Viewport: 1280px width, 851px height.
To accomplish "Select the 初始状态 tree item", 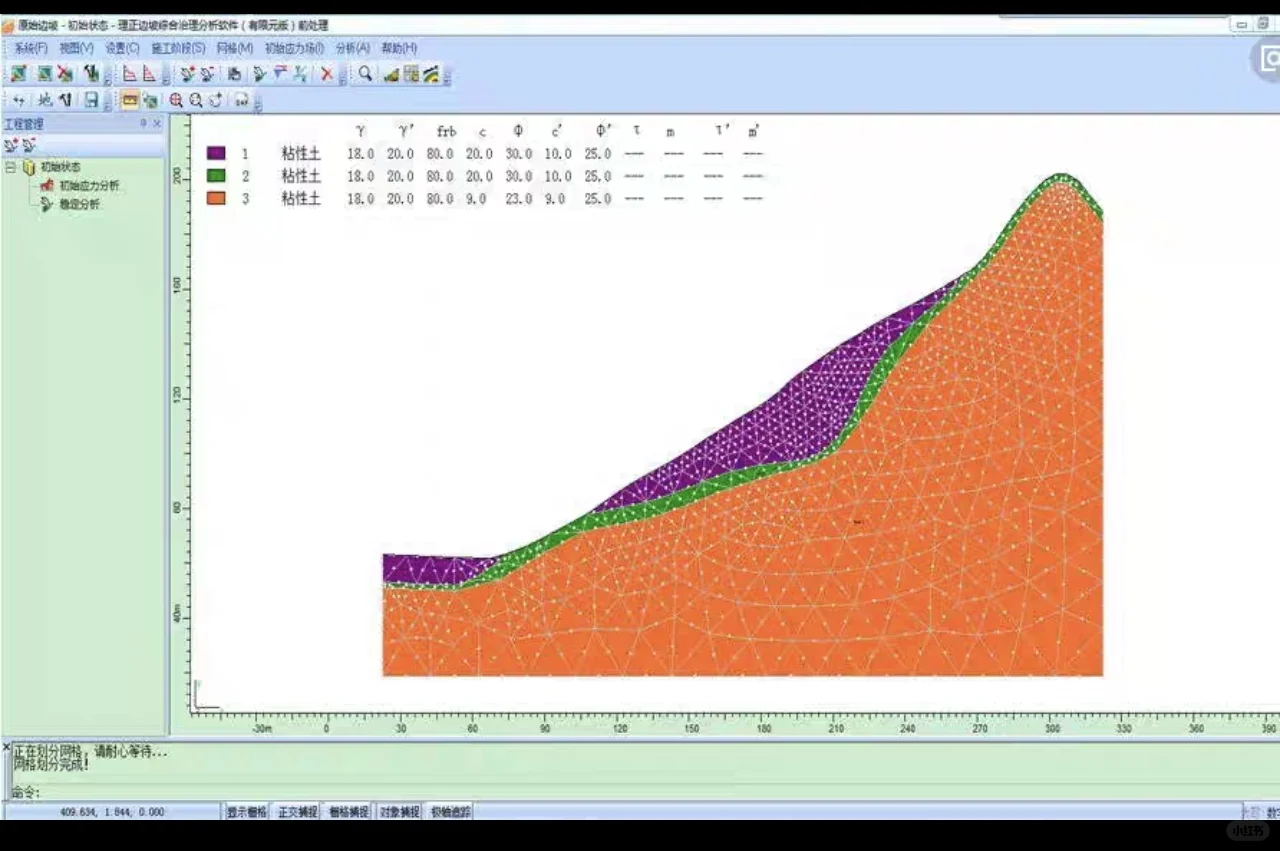I will (x=60, y=167).
